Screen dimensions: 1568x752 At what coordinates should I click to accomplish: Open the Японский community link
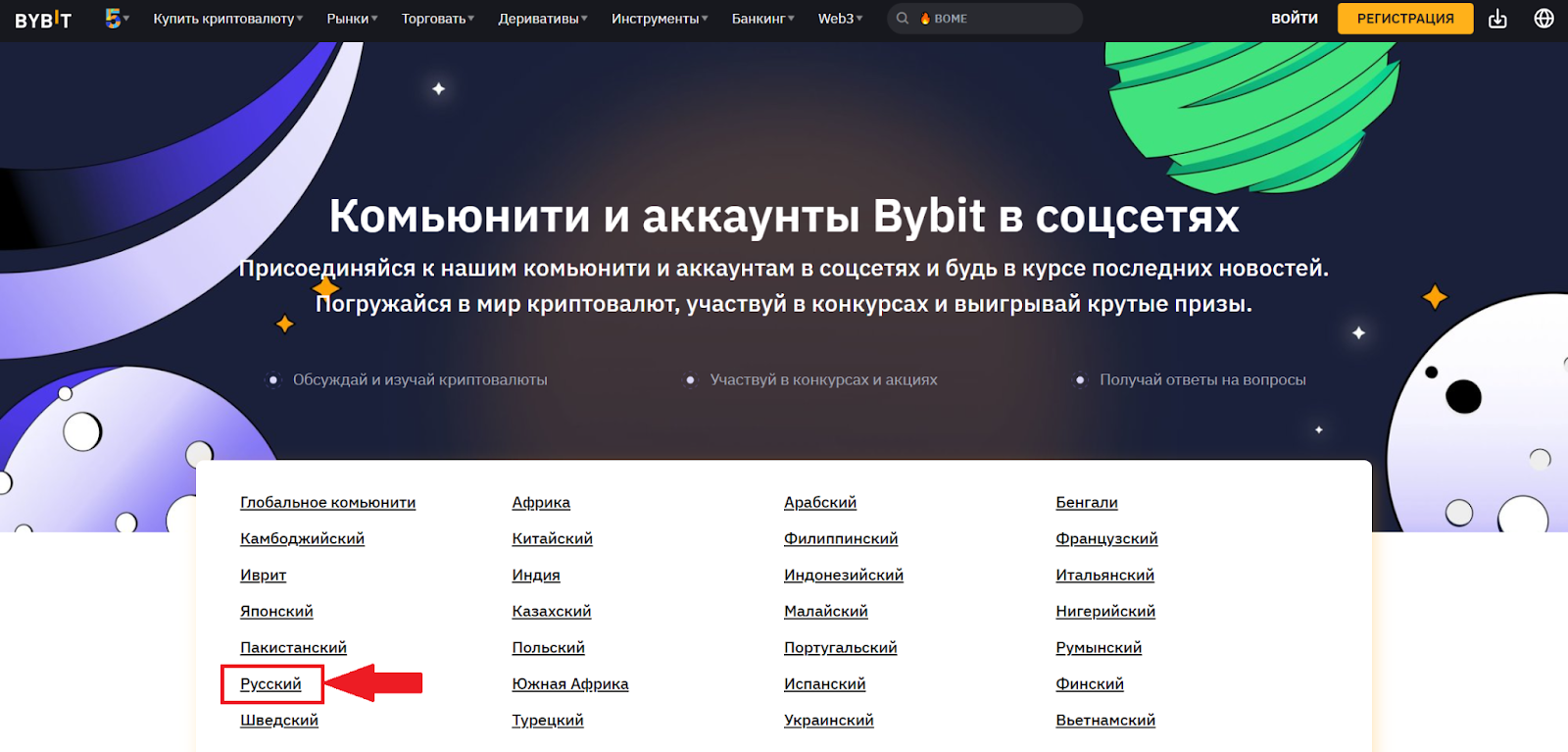pyautogui.click(x=276, y=611)
